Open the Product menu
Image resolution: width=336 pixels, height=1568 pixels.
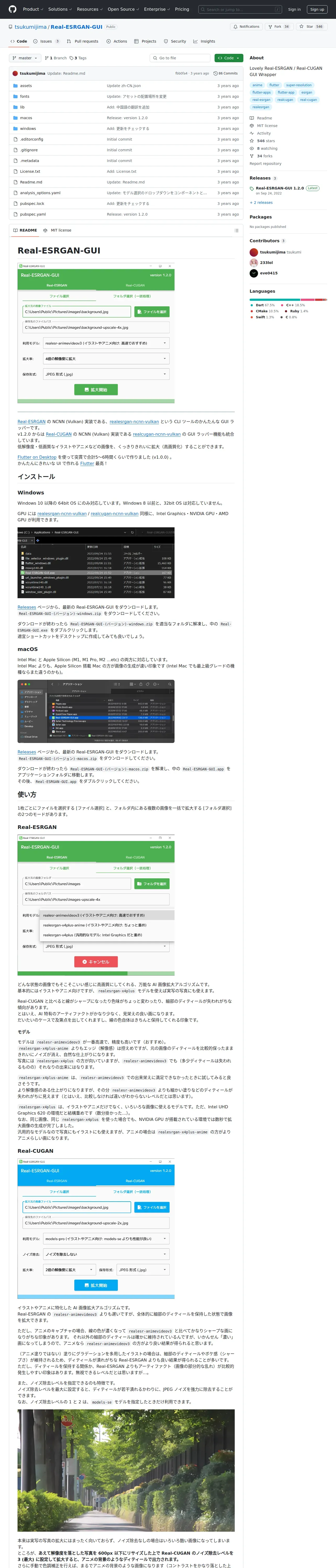click(32, 9)
